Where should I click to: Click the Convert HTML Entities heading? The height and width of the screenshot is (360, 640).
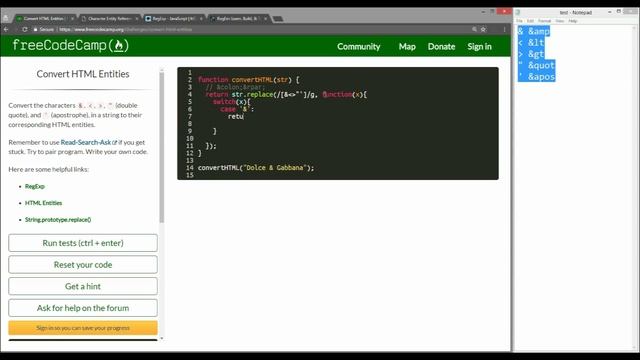83,74
